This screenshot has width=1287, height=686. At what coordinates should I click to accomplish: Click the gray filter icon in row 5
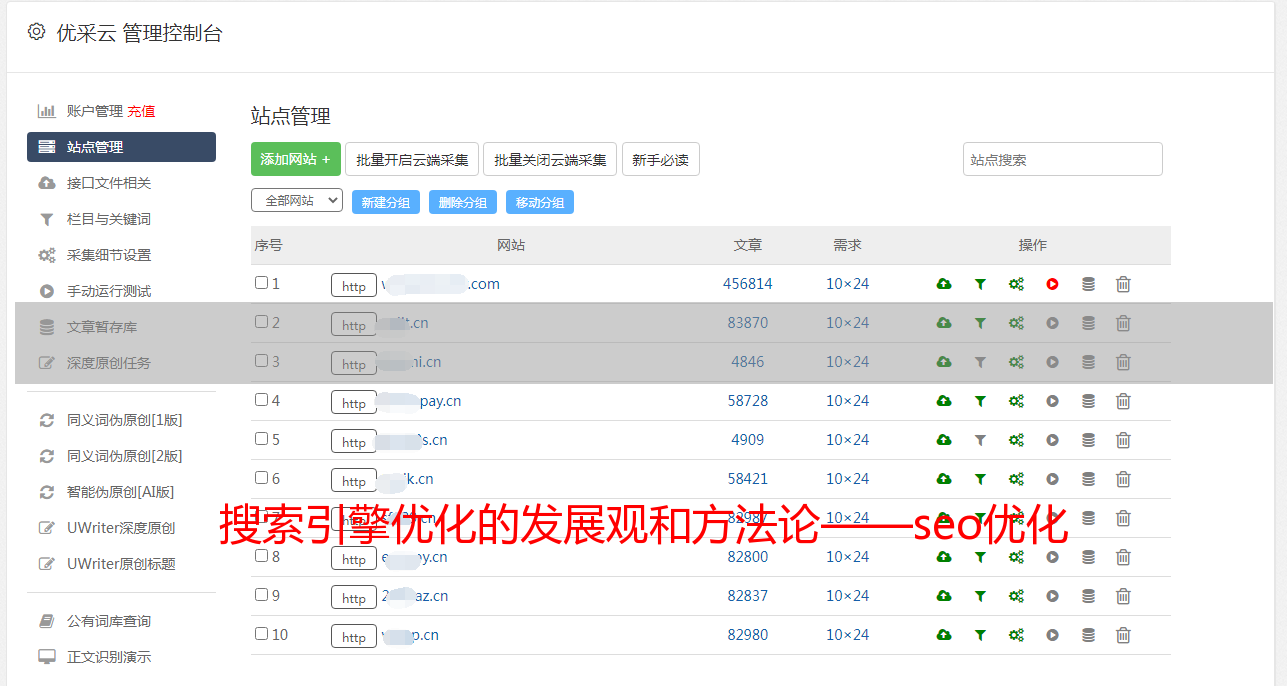(980, 440)
